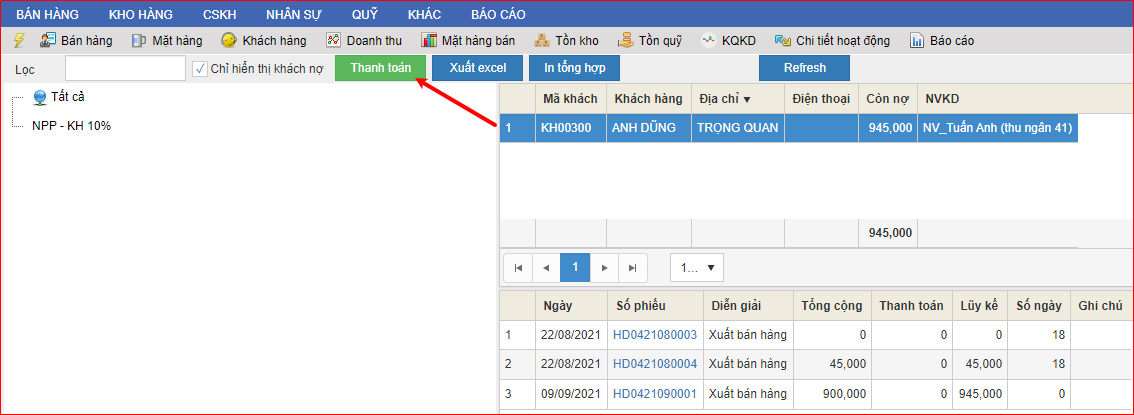Viewport: 1134px width, 415px height.
Task: Open invoice link HD0421080003
Action: click(655, 335)
